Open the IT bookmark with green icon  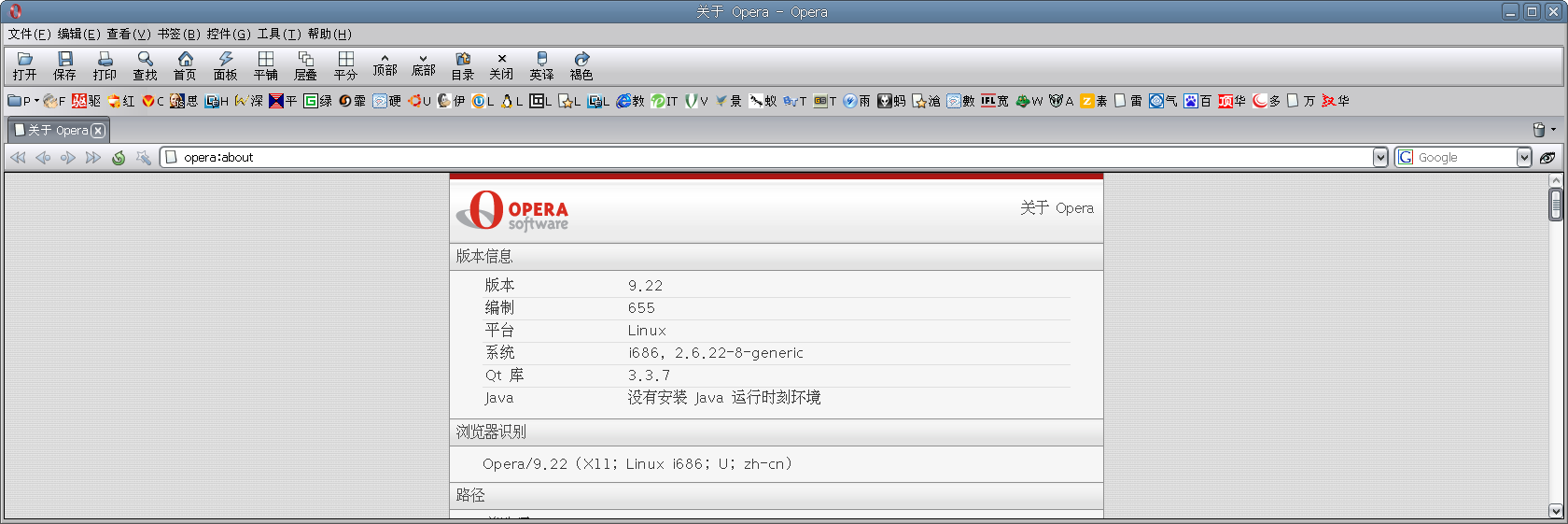tap(665, 101)
